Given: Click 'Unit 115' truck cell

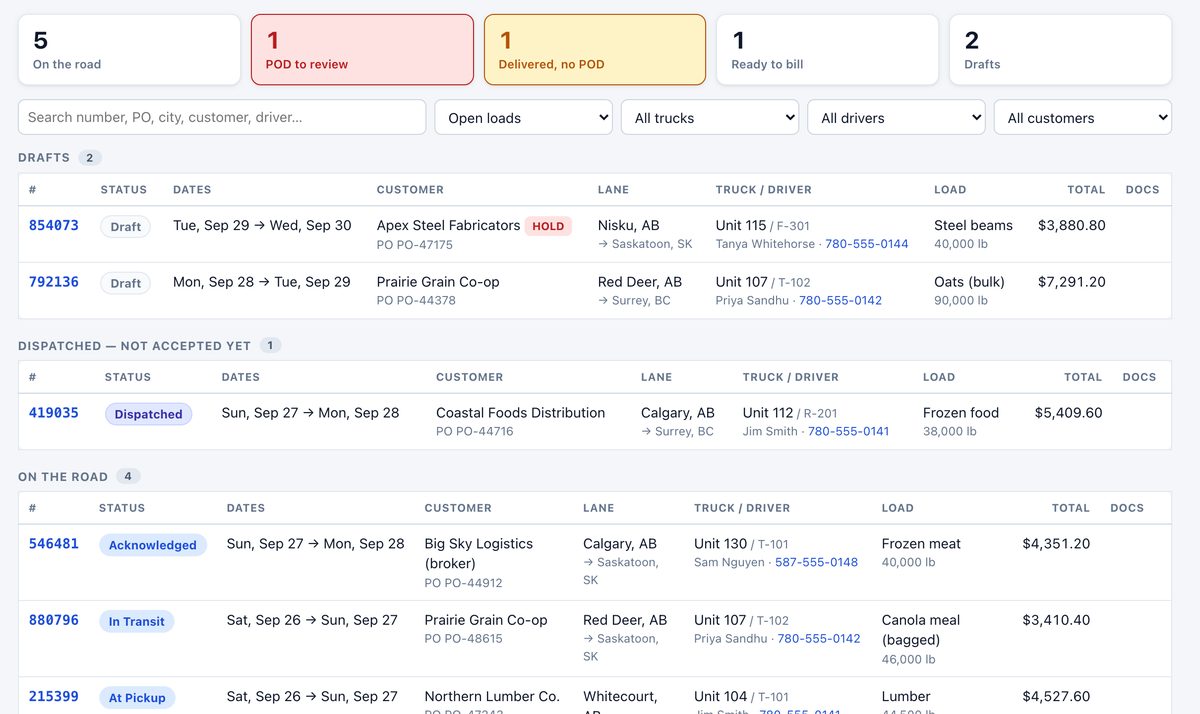Looking at the screenshot, I should pos(741,225).
